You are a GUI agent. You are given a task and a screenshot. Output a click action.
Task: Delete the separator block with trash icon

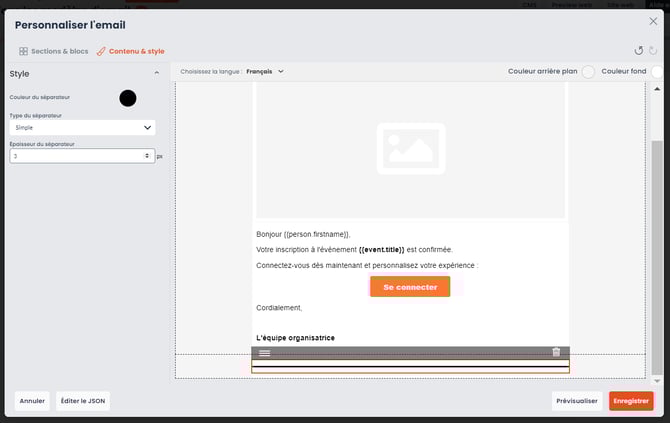(x=556, y=352)
